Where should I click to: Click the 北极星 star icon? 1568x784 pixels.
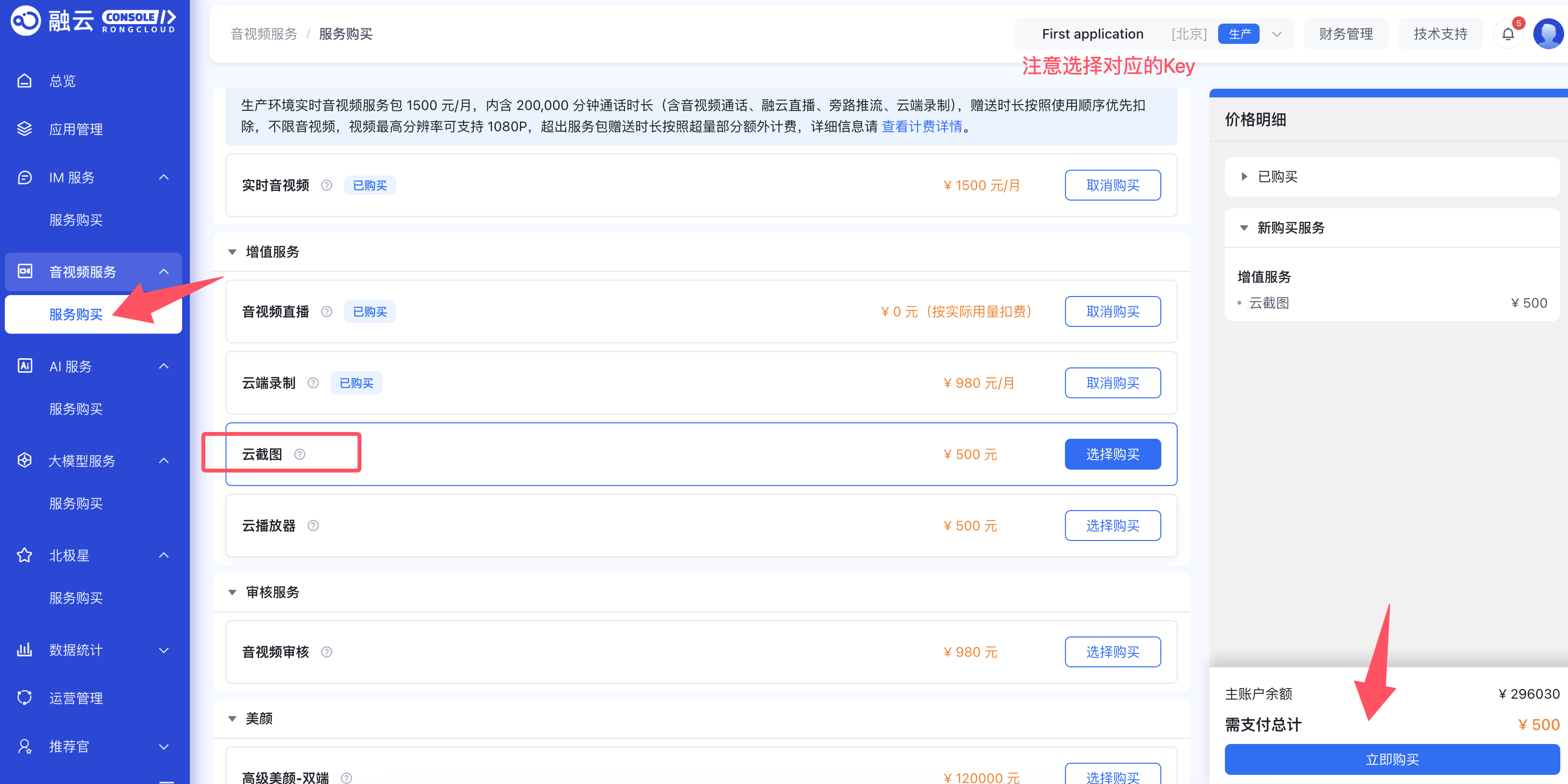(x=25, y=555)
